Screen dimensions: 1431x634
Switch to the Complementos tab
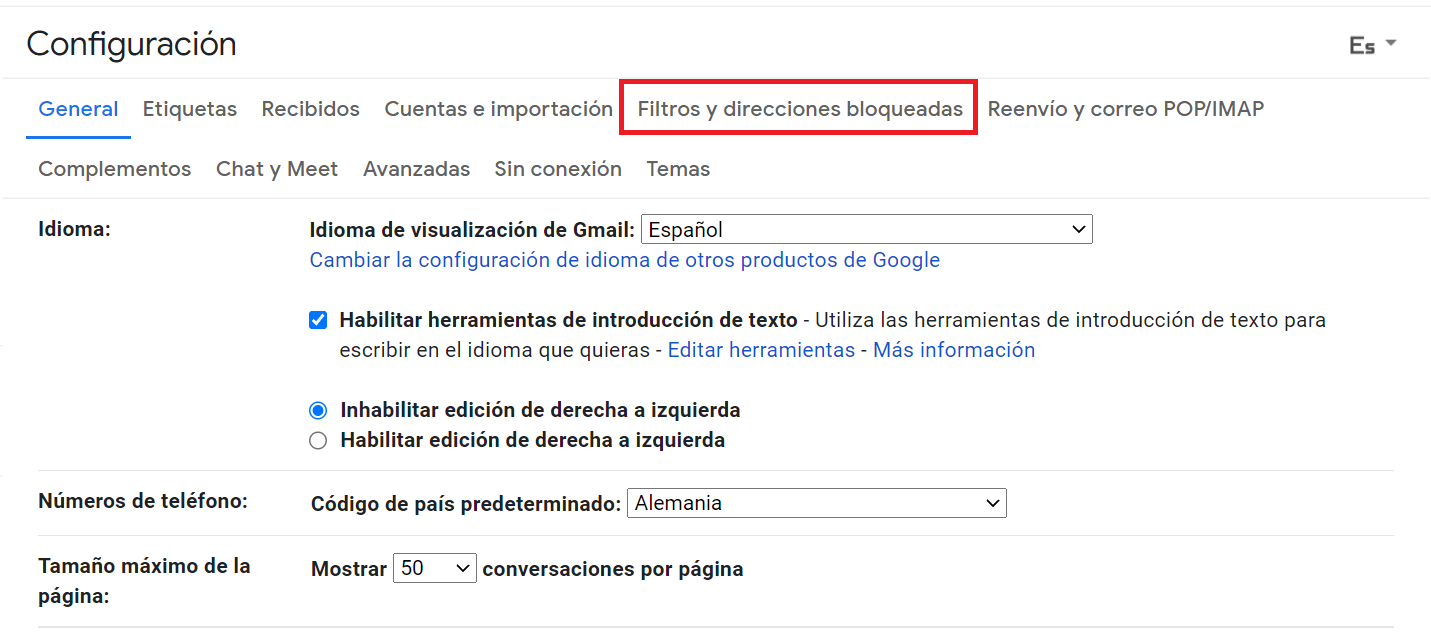click(114, 169)
